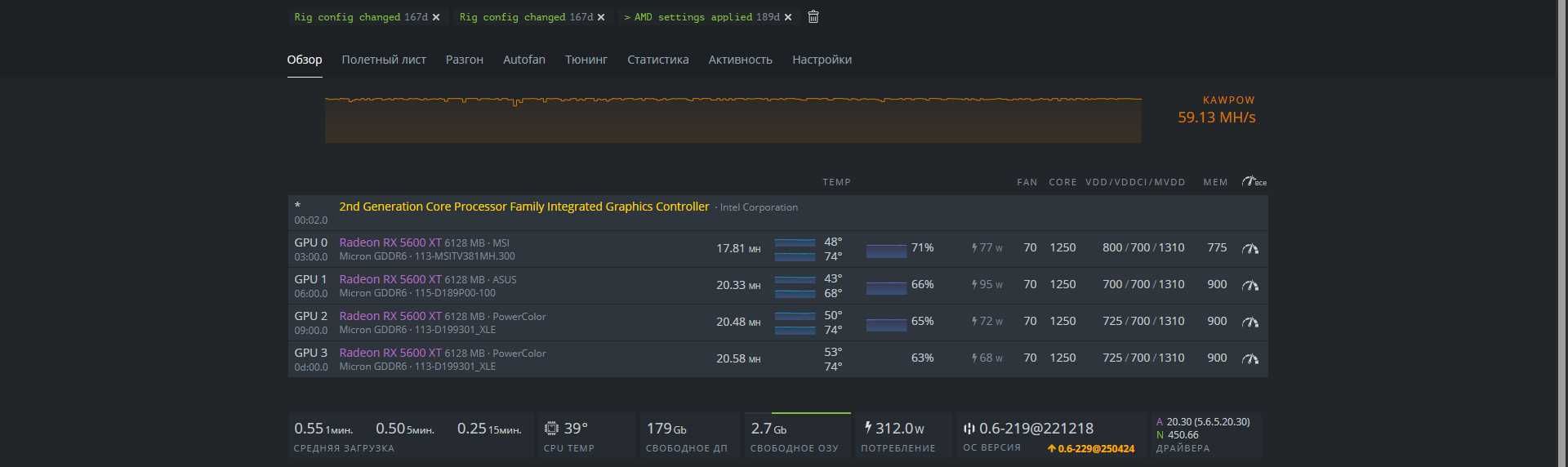Click the 59.13 MH/s total hashrate

point(1216,118)
